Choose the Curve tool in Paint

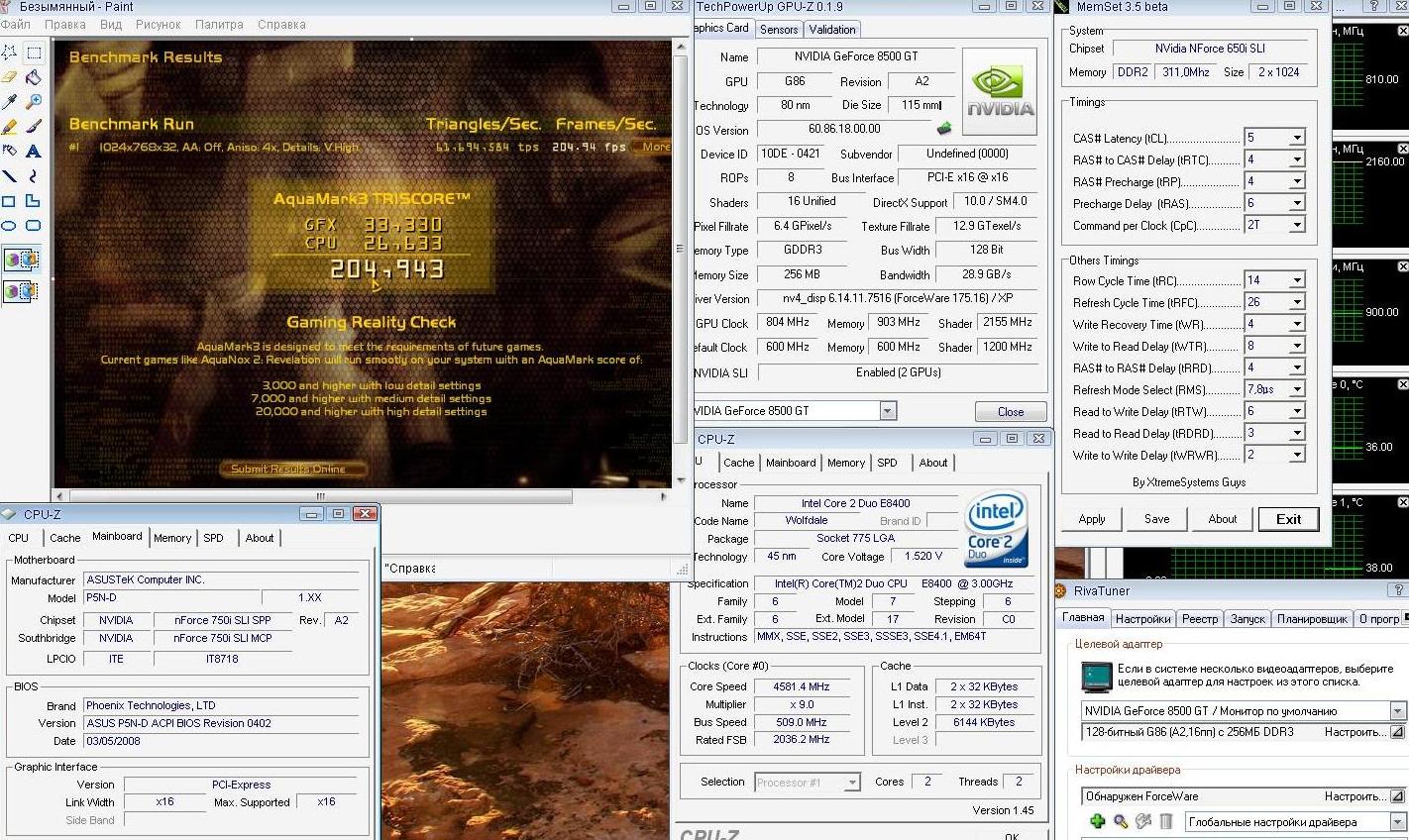pyautogui.click(x=33, y=176)
